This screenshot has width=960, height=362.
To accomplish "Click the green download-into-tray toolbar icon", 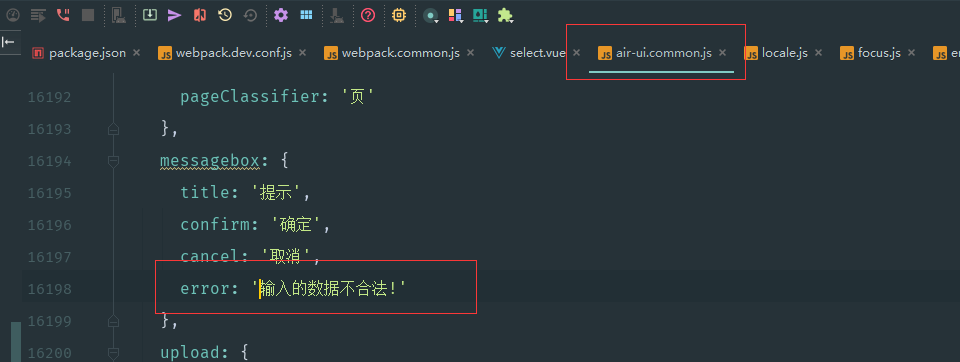I will [x=149, y=15].
